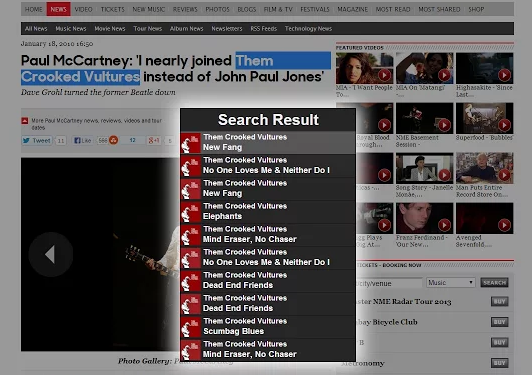Open the MOST READ section

tap(393, 9)
